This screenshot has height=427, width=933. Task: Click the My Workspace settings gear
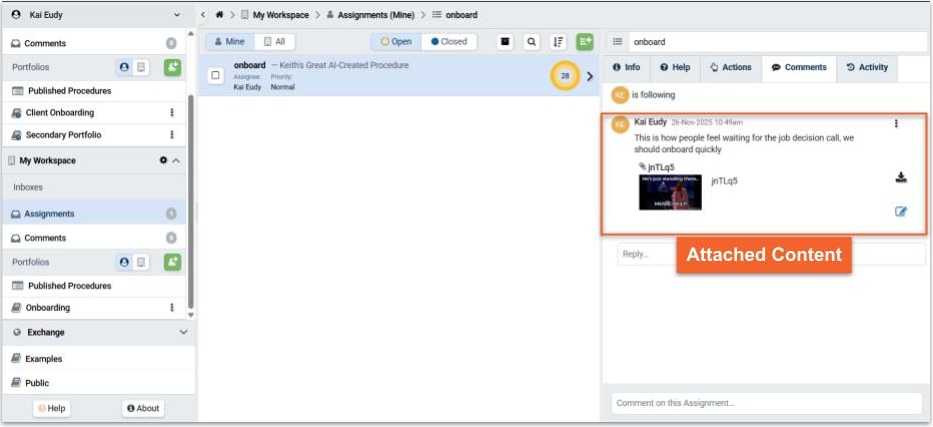(164, 161)
